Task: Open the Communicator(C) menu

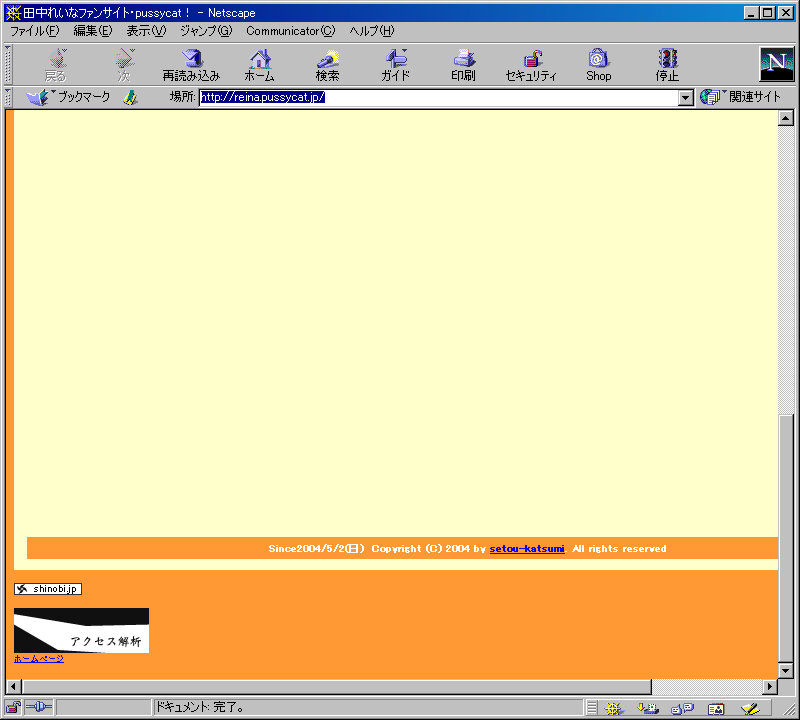Action: click(291, 31)
